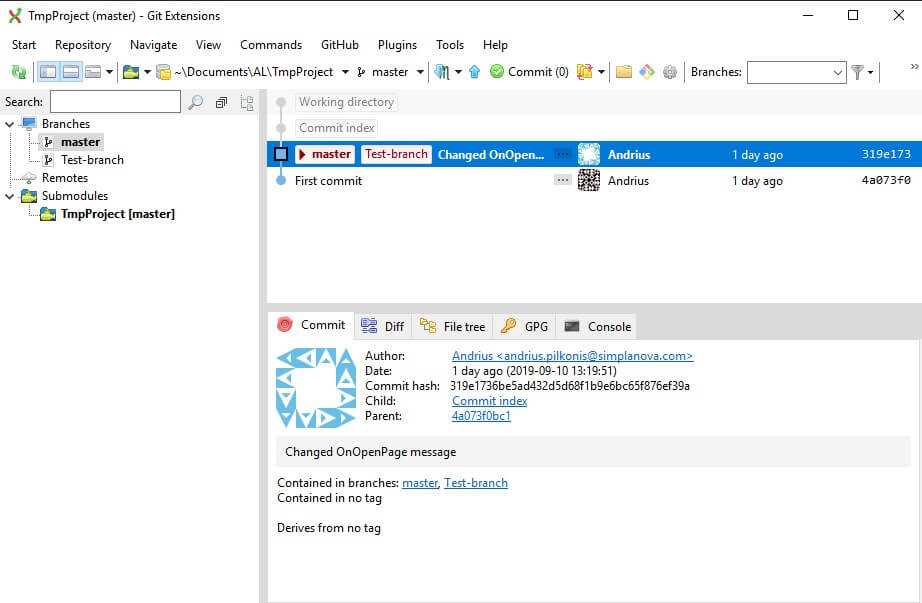The height and width of the screenshot is (603, 922).
Task: Select TmpProject [master] submodule
Action: [118, 214]
